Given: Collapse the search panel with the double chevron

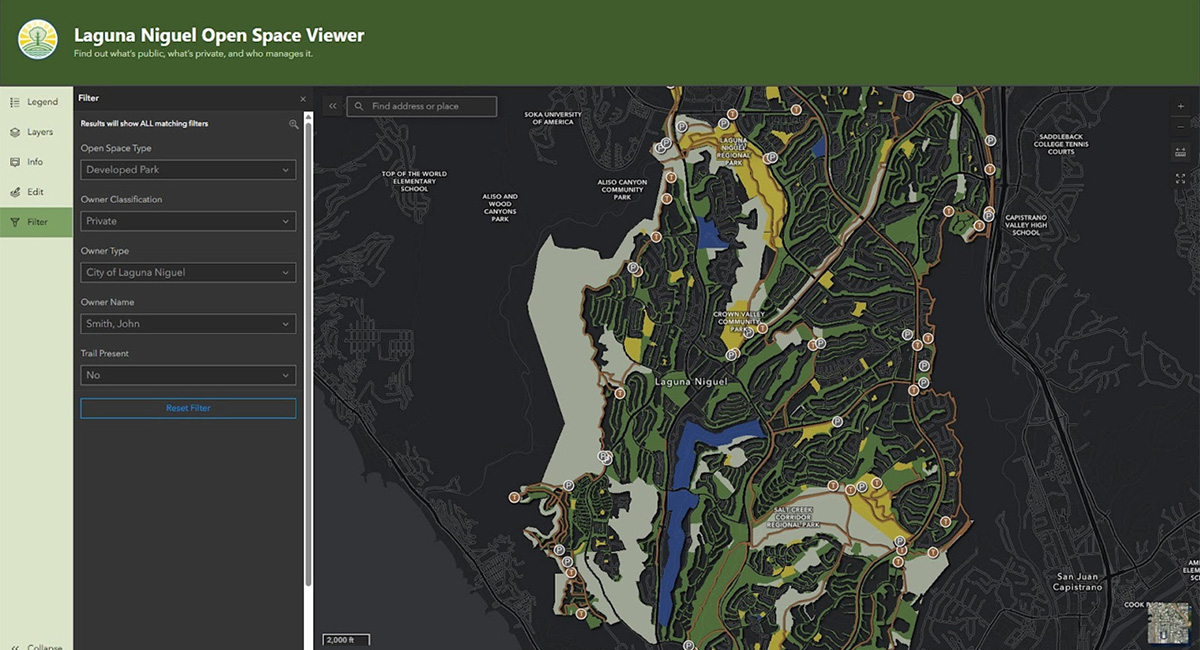Looking at the screenshot, I should coord(331,105).
